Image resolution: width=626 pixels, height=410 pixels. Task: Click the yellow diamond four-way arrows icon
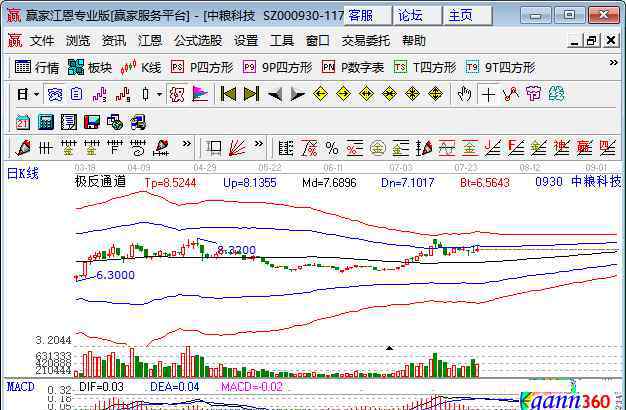pos(435,95)
